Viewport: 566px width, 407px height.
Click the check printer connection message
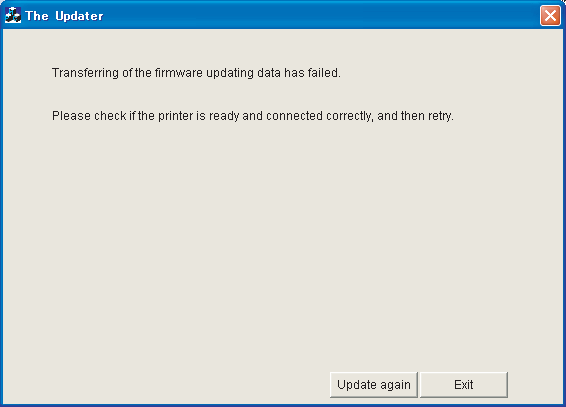(x=253, y=116)
